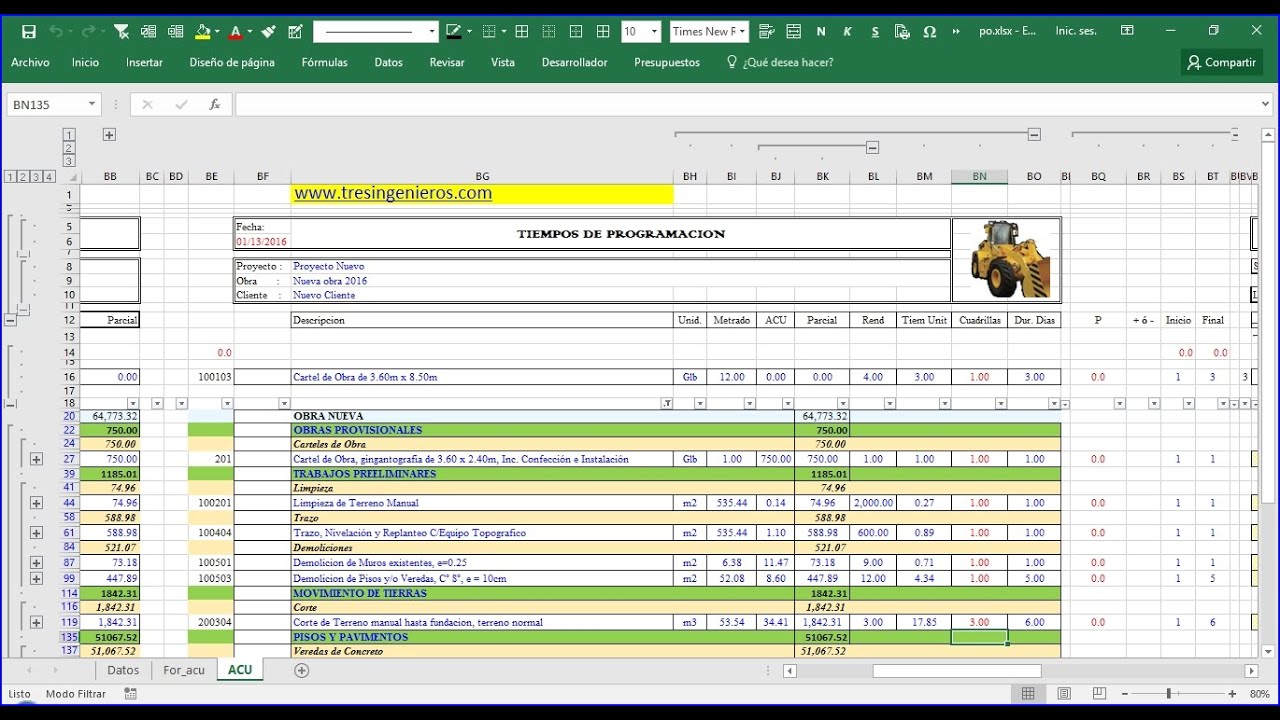This screenshot has height=720, width=1280.
Task: Open the www.tresingenieros.com hyperlink
Action: 393,193
